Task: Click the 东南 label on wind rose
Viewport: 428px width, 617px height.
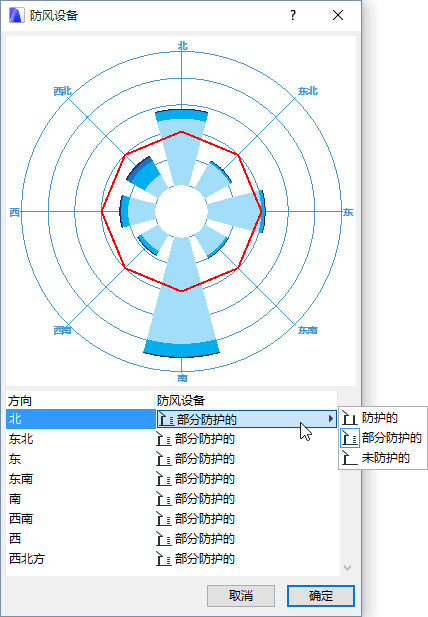Action: point(308,330)
